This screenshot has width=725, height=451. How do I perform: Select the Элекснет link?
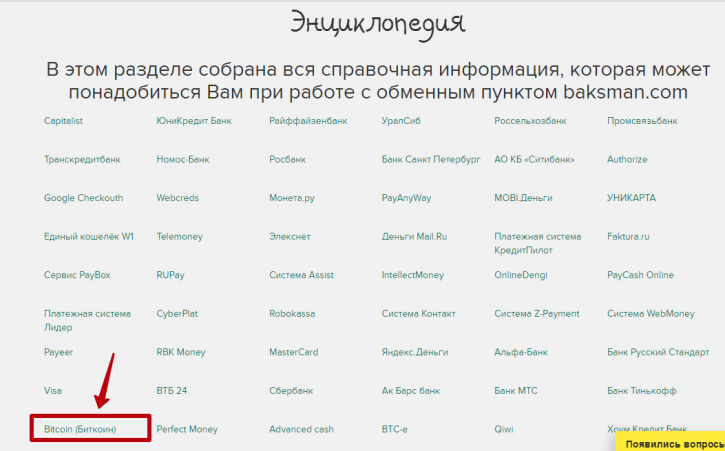(x=289, y=236)
